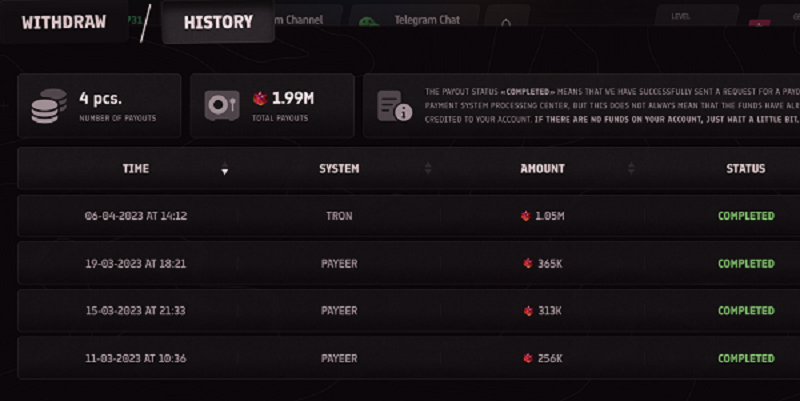Sort history by the Time column arrow

pyautogui.click(x=224, y=170)
